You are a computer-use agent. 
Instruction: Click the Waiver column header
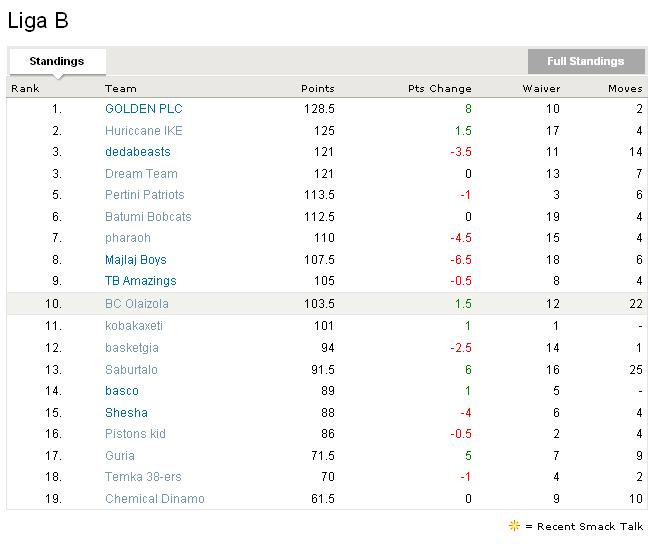pos(541,89)
